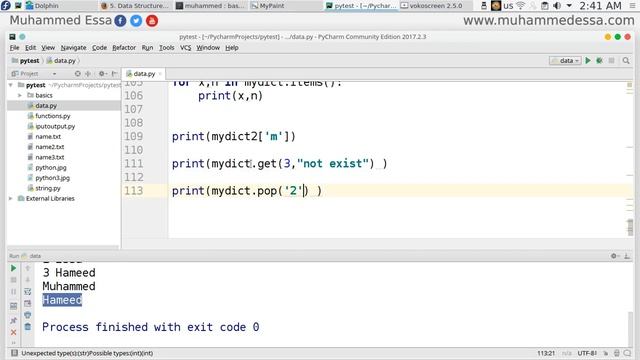Open the Window menu
640x360 pixels.
point(208,48)
